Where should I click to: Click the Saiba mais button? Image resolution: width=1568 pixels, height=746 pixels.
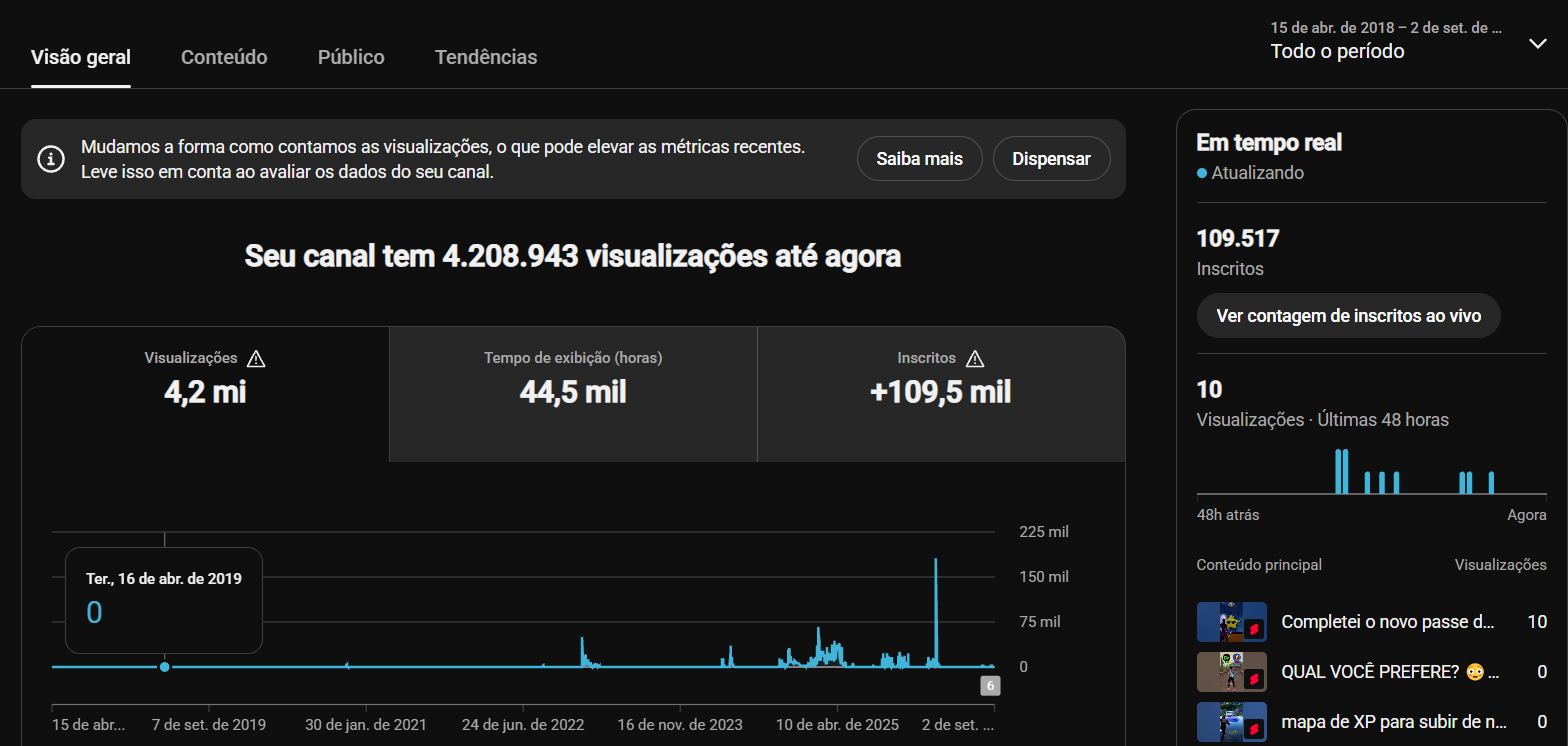click(920, 159)
